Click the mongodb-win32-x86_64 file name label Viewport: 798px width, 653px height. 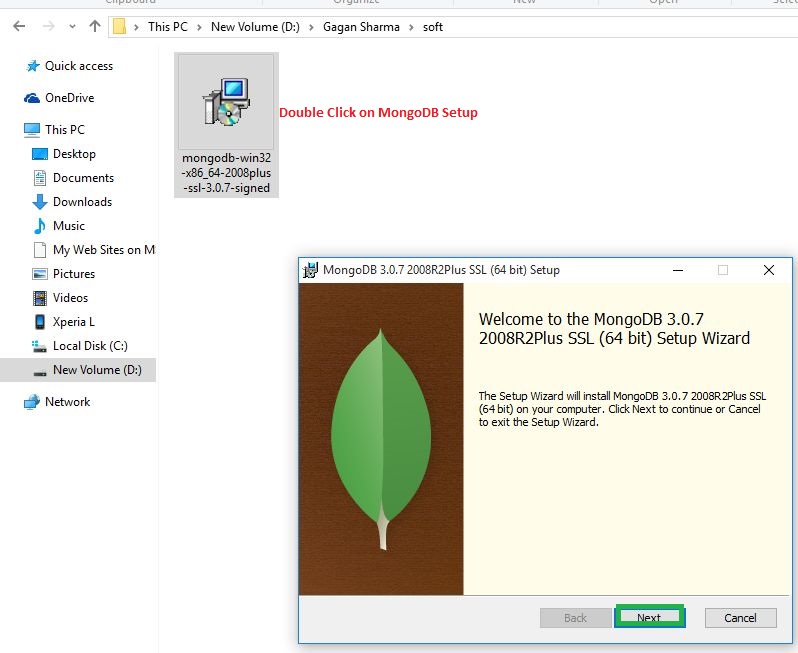[x=226, y=173]
